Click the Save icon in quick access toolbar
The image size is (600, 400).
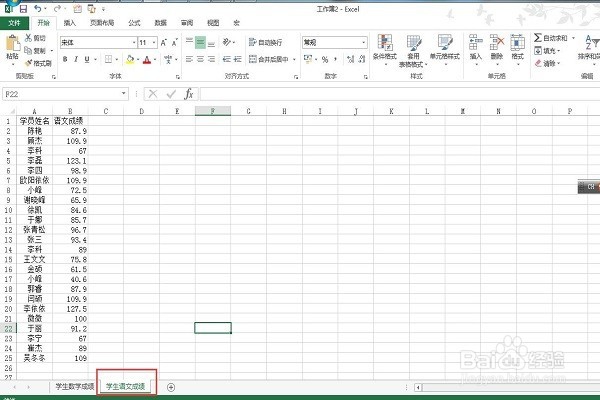point(23,9)
